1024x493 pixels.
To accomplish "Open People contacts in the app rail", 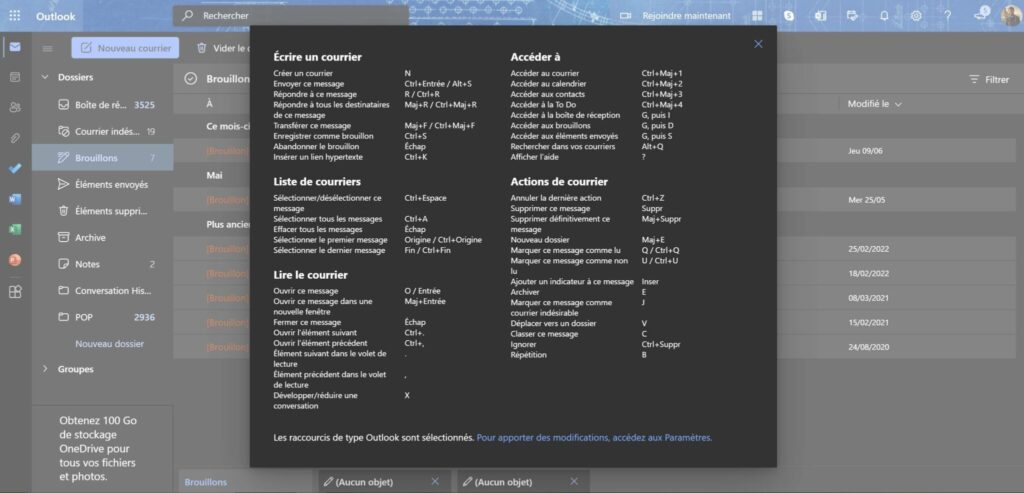I will click(x=15, y=108).
